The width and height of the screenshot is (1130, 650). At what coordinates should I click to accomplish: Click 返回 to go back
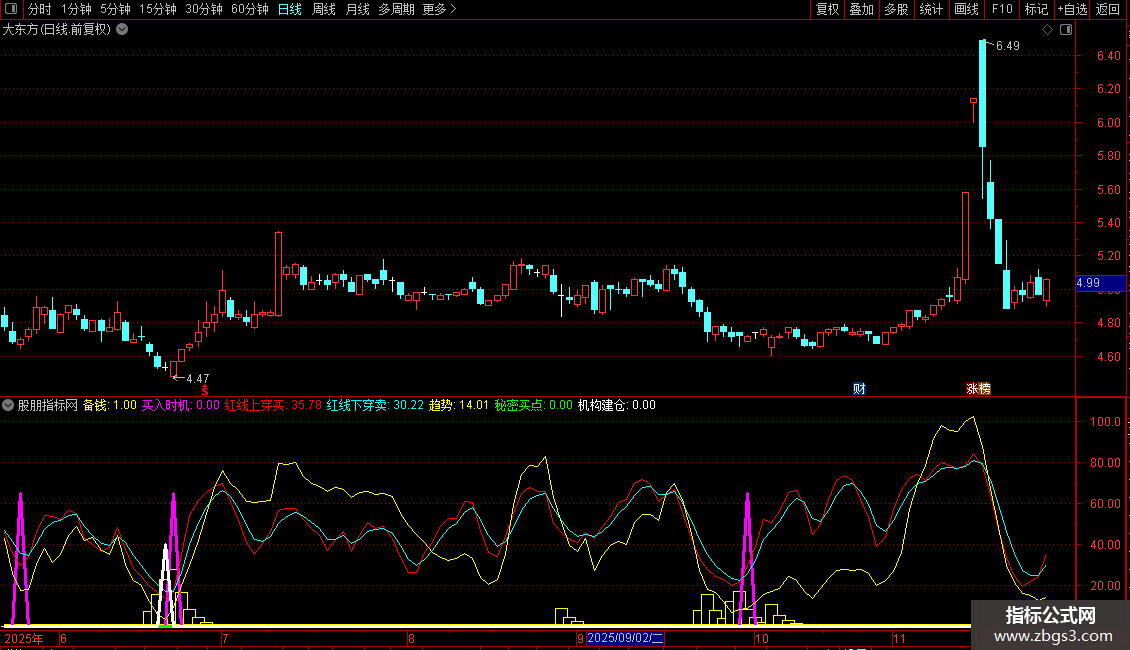coord(1108,9)
